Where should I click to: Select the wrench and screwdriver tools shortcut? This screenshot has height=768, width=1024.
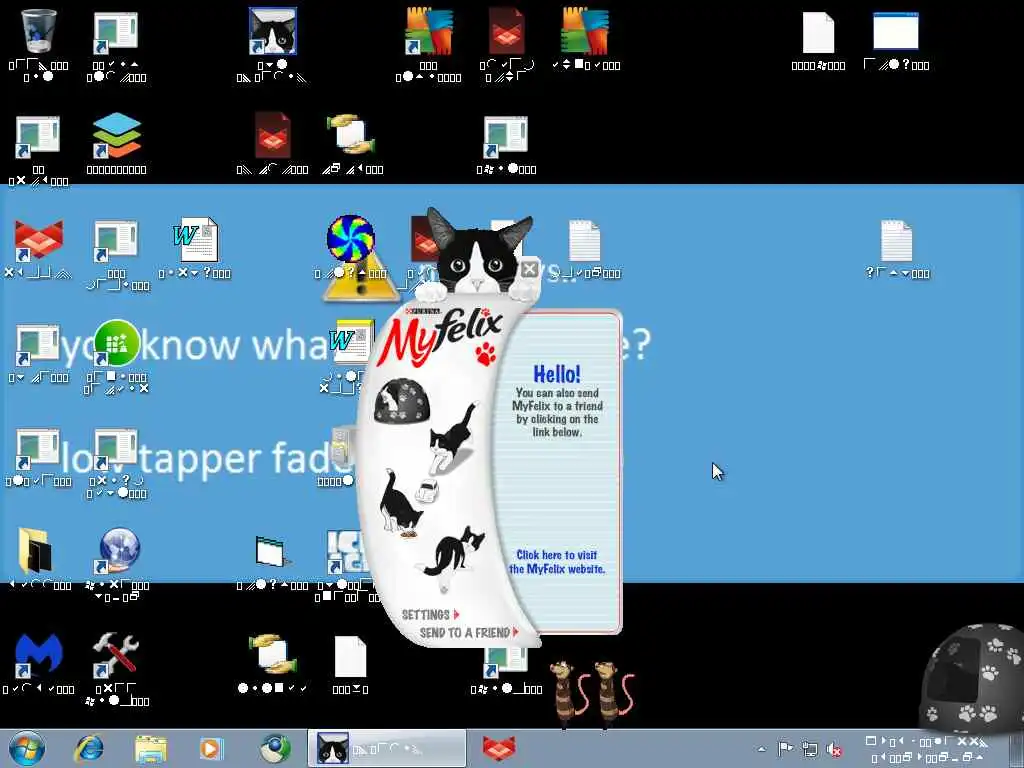[116, 655]
